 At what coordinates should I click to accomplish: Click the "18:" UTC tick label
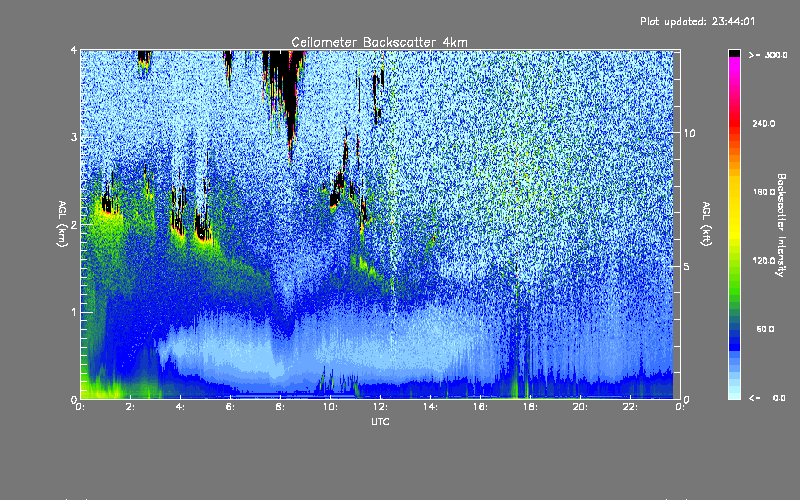[x=531, y=407]
